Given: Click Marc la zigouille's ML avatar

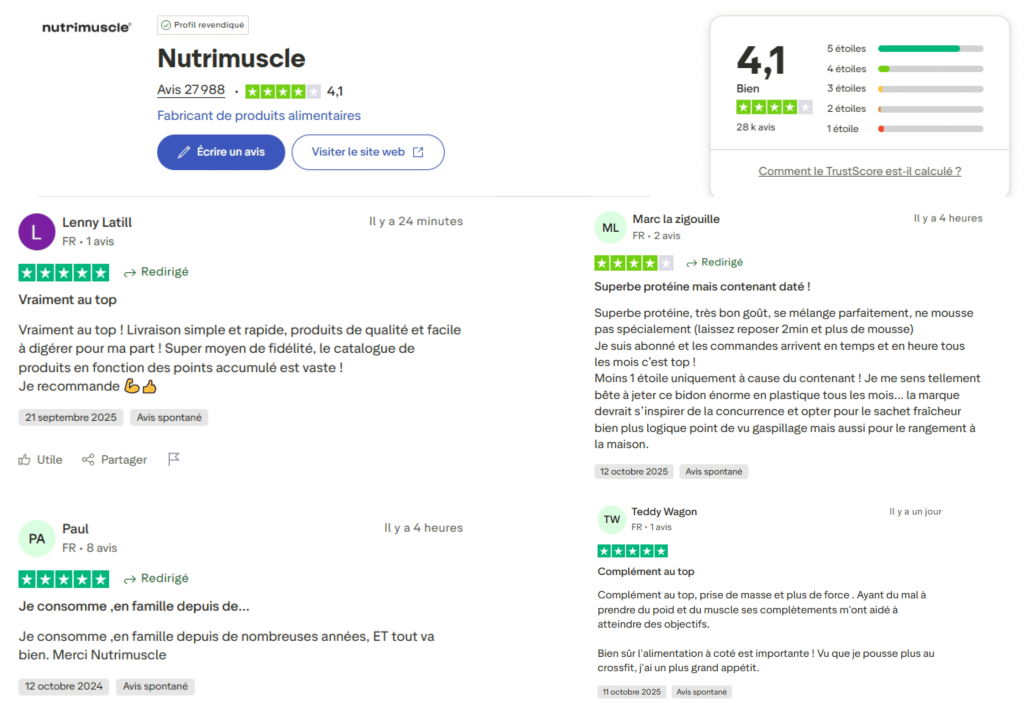Looking at the screenshot, I should [x=611, y=228].
